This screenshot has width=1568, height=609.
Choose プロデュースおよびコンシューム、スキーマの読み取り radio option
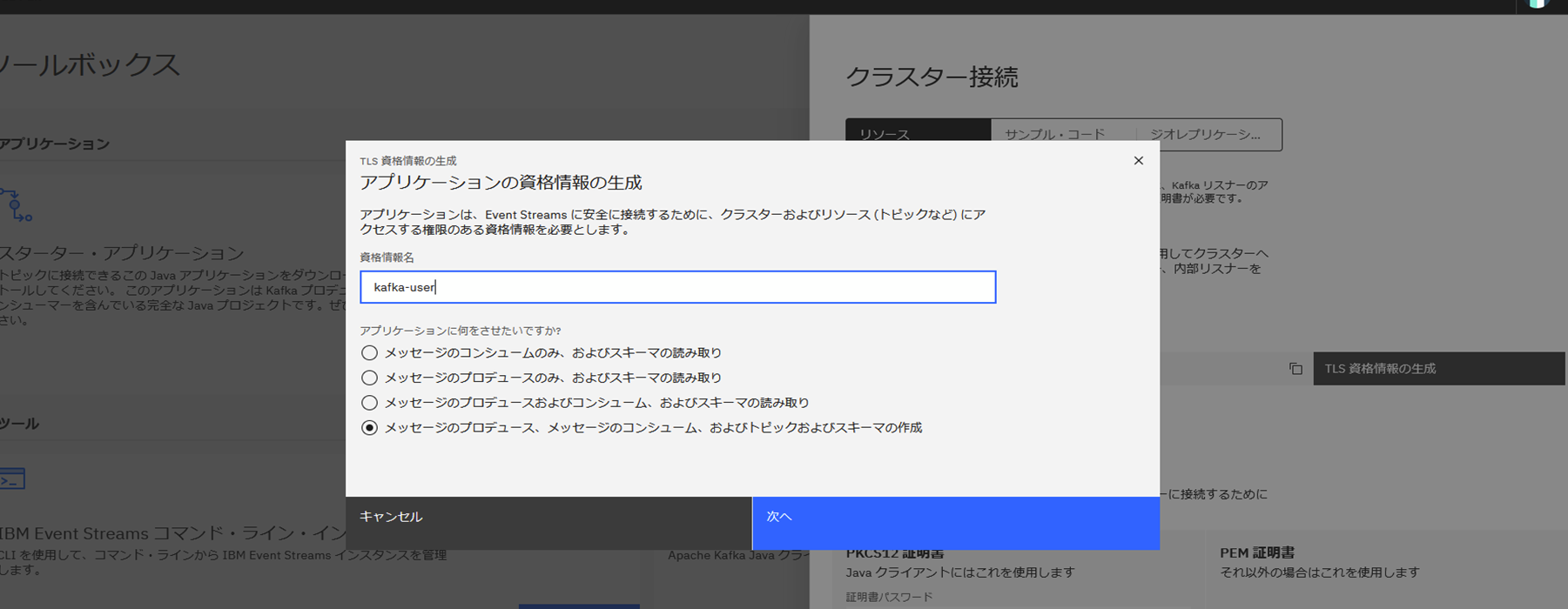[370, 403]
